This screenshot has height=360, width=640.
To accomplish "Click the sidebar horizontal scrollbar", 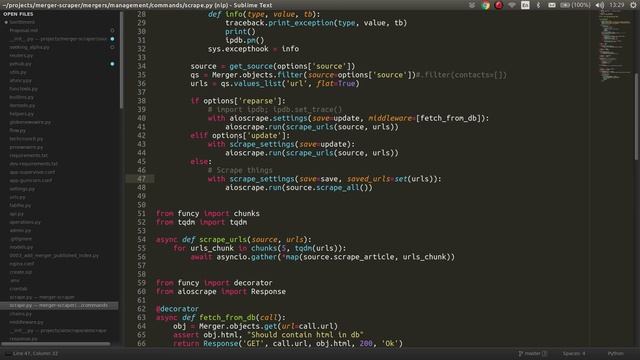I will [x=56, y=344].
